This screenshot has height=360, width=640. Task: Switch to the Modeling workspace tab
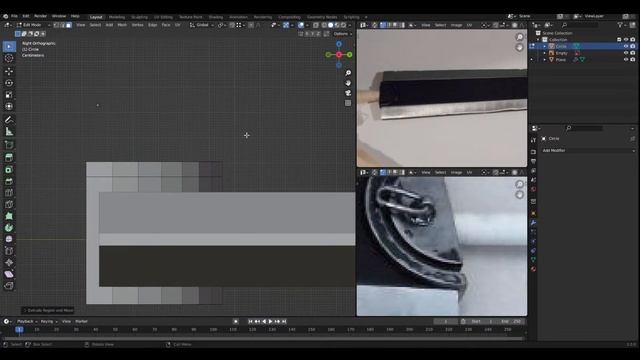click(117, 17)
